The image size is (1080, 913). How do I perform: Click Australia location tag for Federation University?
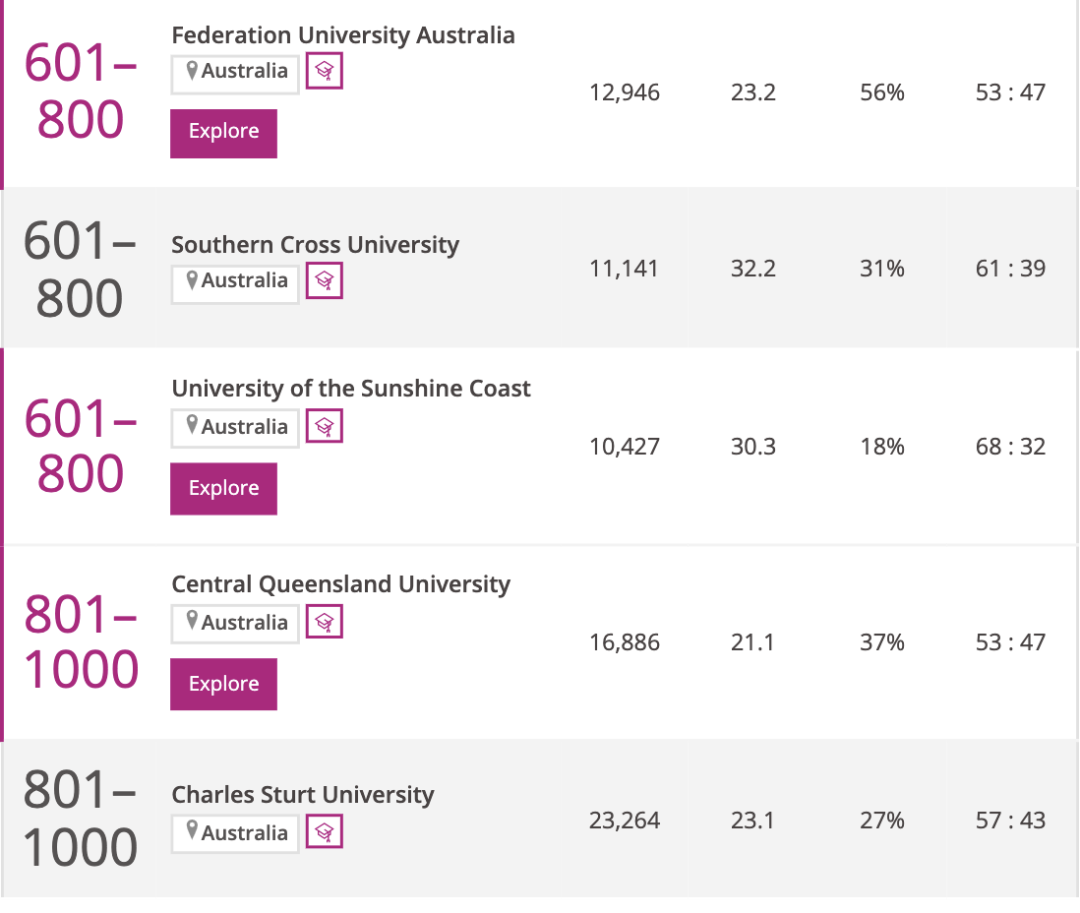click(x=235, y=72)
